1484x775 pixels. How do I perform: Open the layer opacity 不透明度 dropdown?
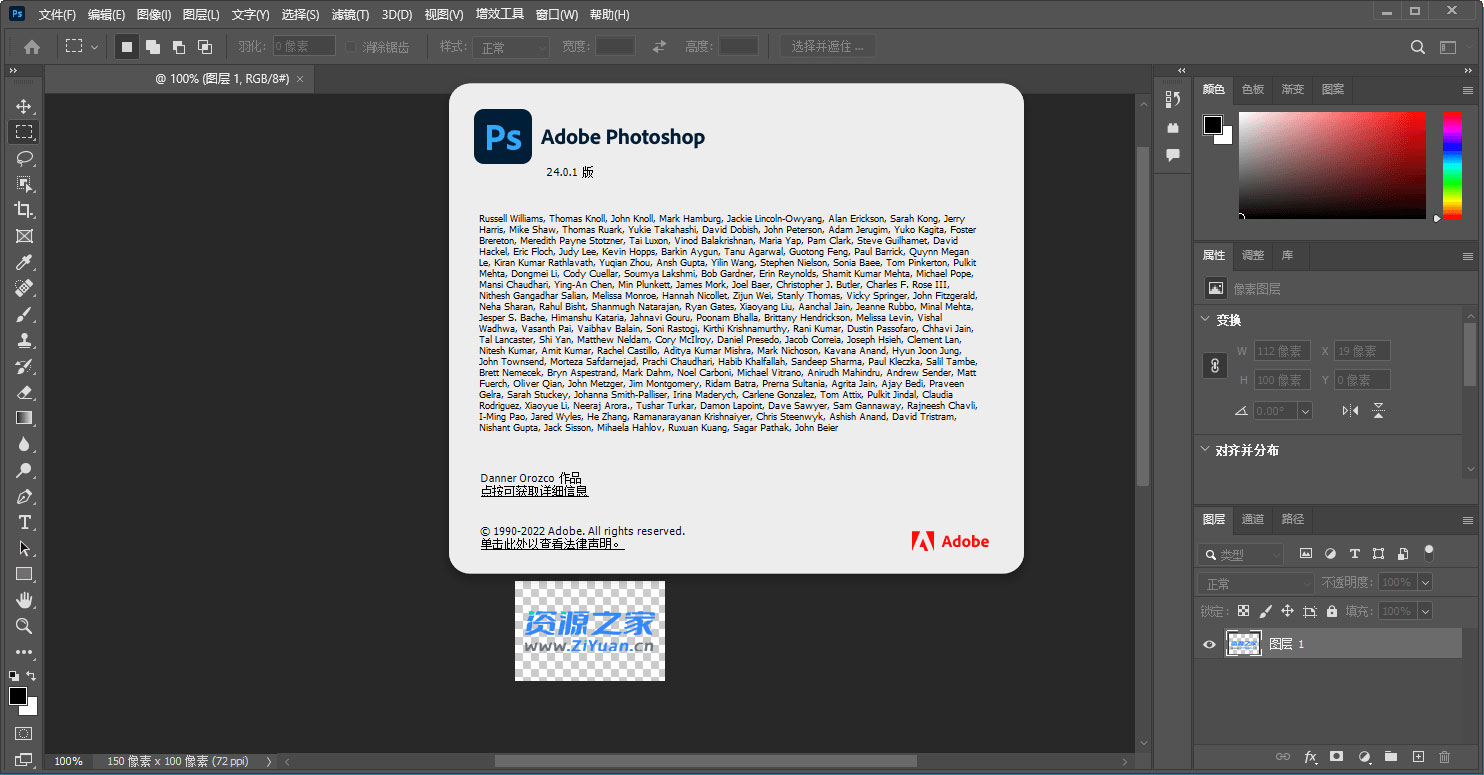click(1424, 581)
